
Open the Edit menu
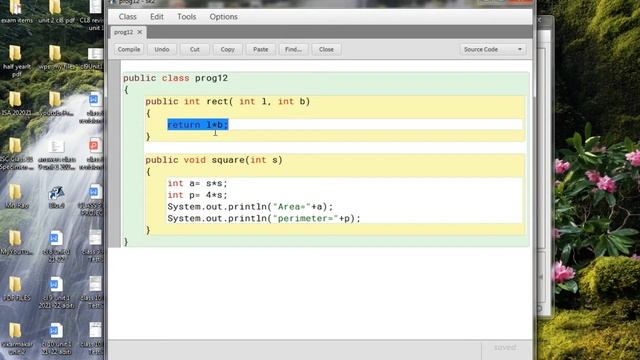click(x=157, y=17)
